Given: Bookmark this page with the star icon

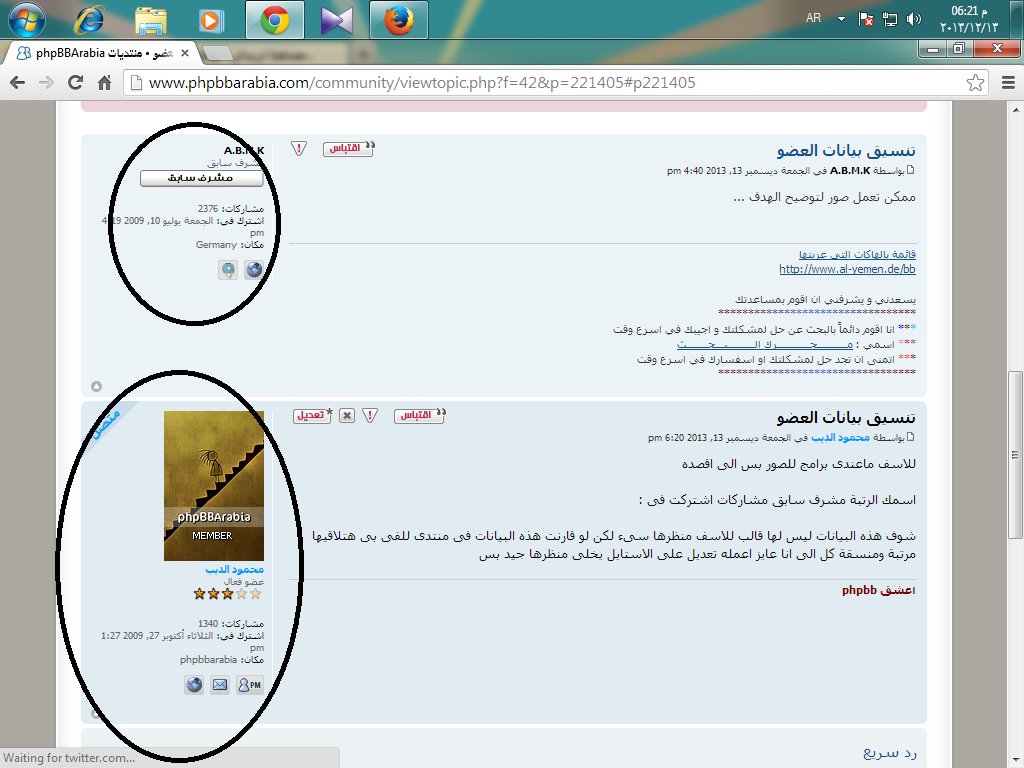Looking at the screenshot, I should point(975,83).
